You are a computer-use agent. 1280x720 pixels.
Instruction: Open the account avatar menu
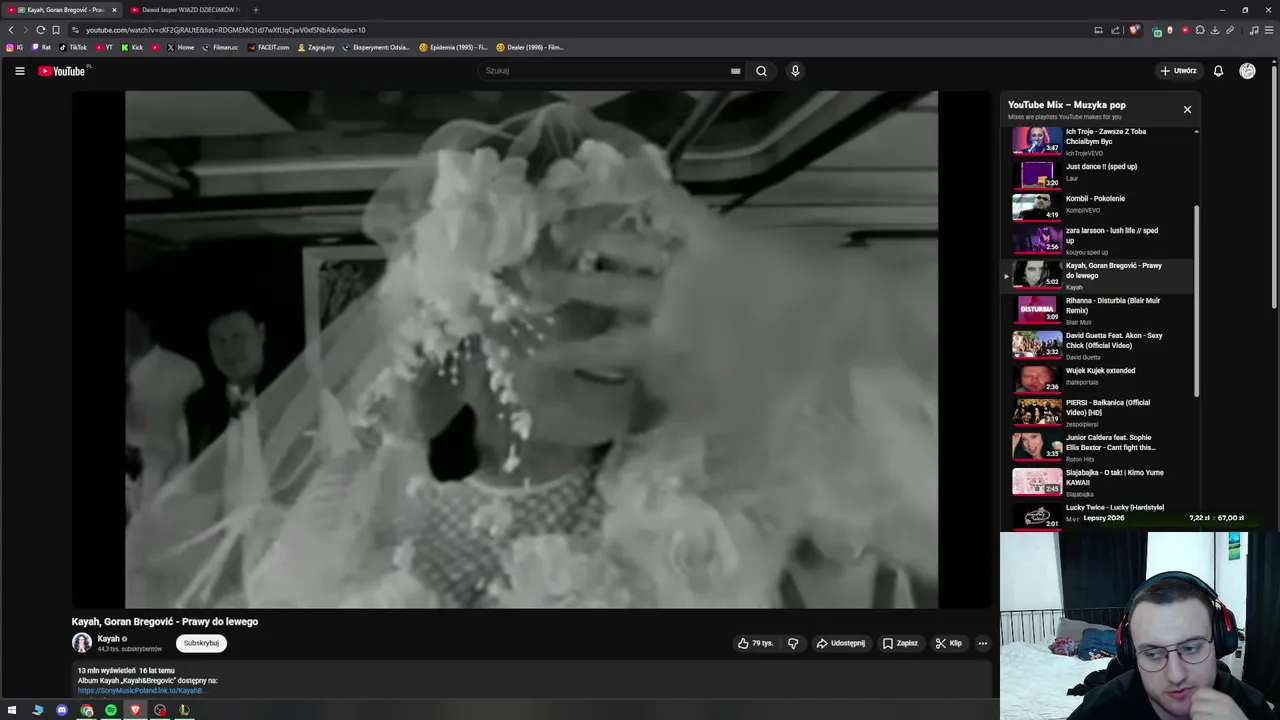pyautogui.click(x=1247, y=71)
